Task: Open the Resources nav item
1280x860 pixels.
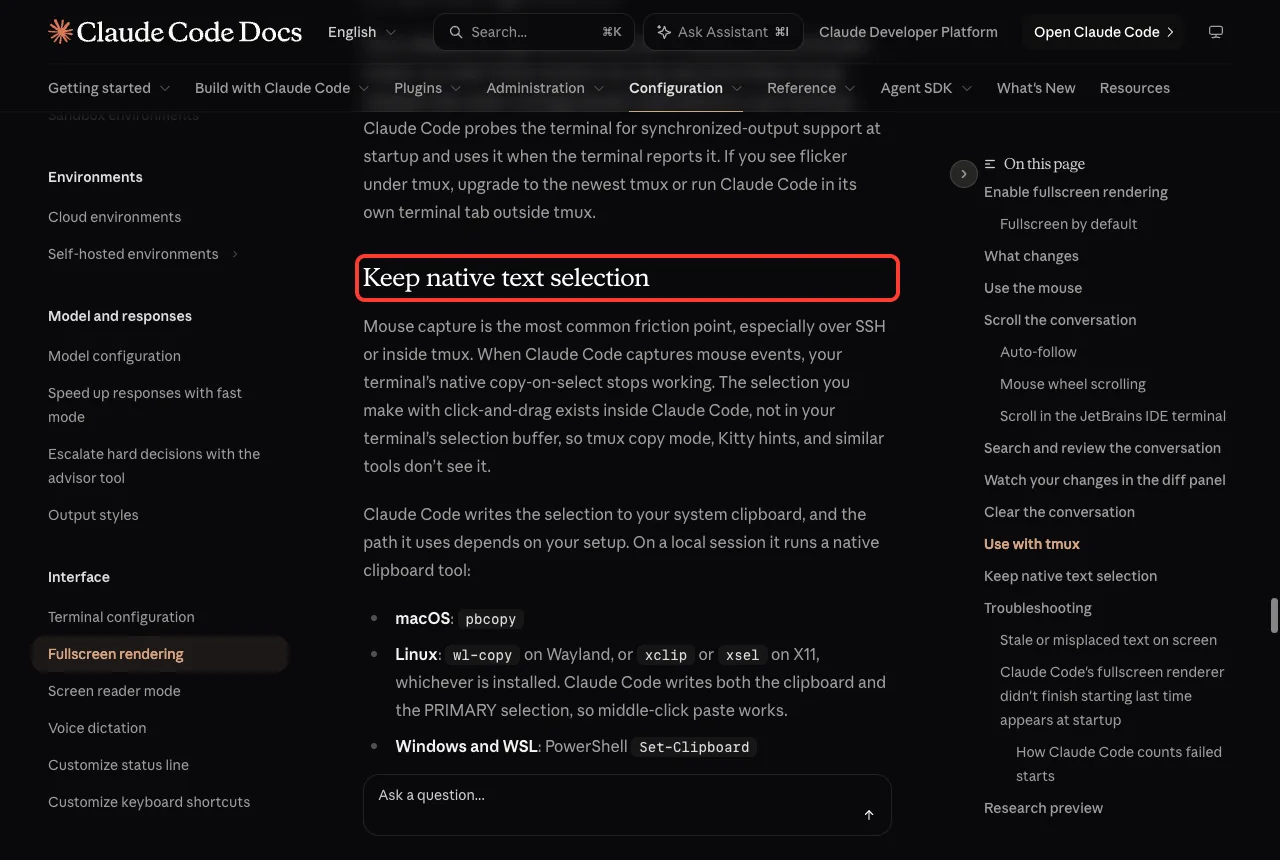Action: tap(1134, 88)
